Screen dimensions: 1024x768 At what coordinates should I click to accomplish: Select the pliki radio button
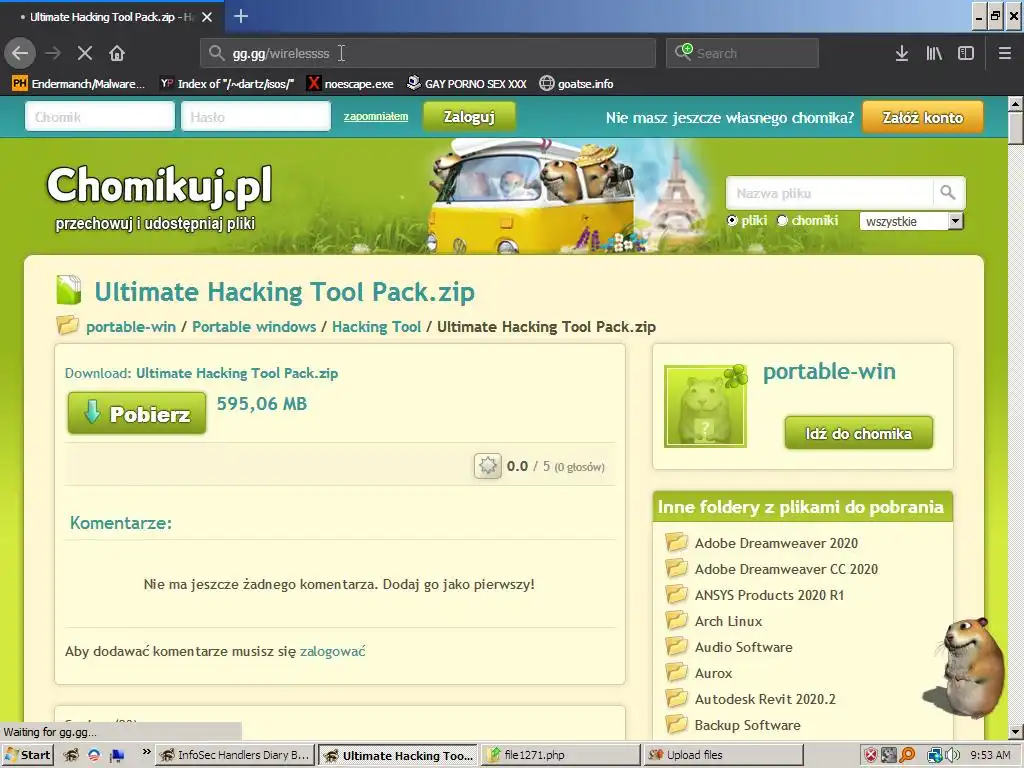pyautogui.click(x=732, y=221)
